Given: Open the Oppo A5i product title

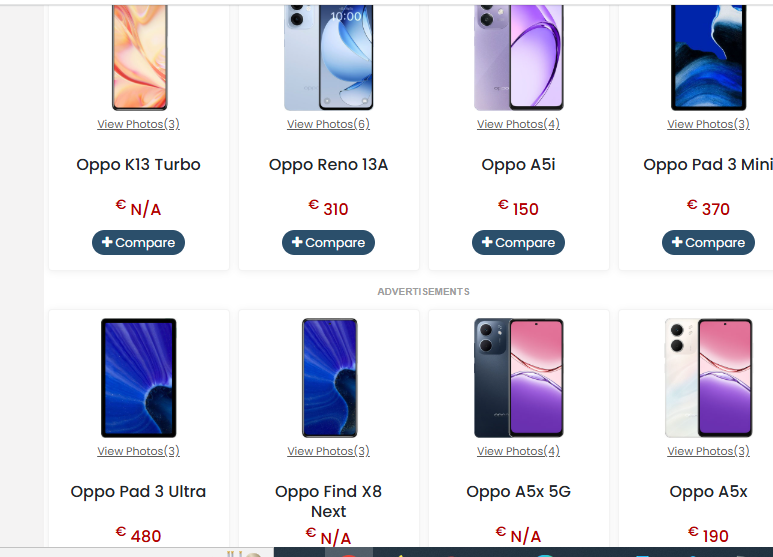Looking at the screenshot, I should click(518, 165).
